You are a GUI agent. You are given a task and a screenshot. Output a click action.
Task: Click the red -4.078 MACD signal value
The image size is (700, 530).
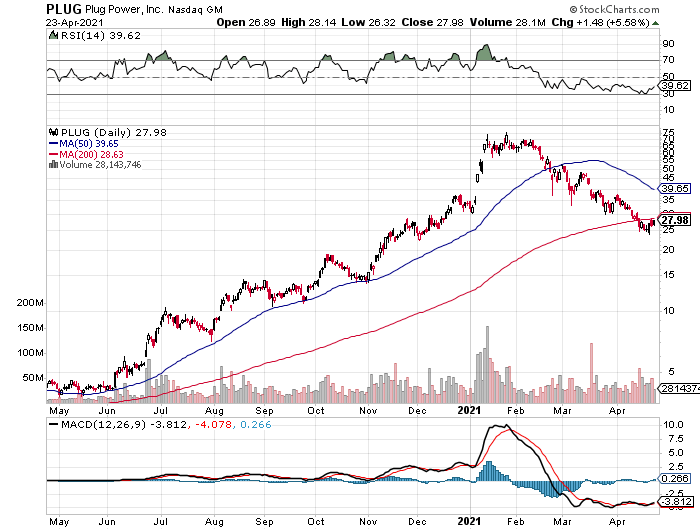[212, 425]
